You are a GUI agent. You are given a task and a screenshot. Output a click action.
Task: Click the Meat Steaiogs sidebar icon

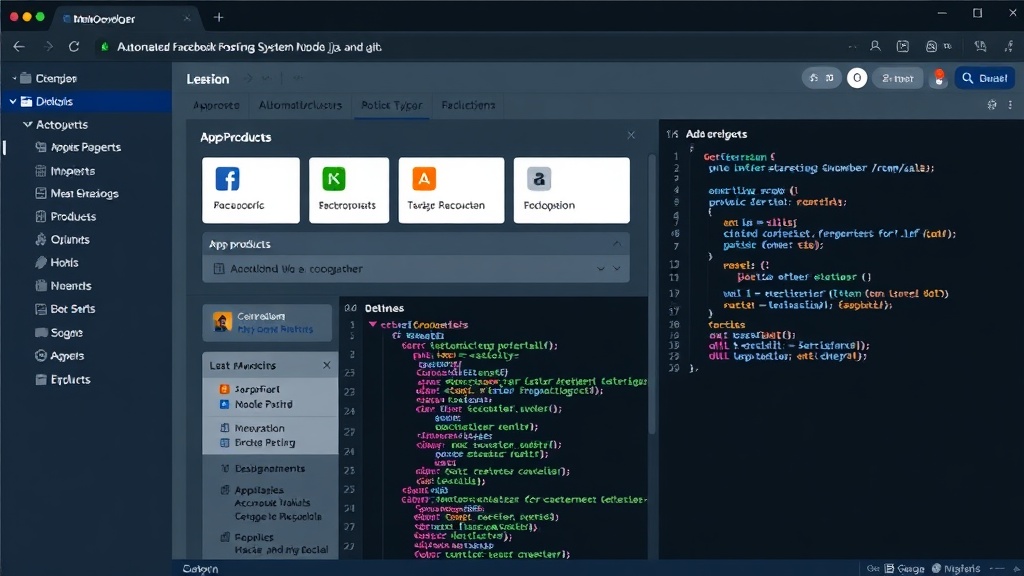tap(40, 194)
